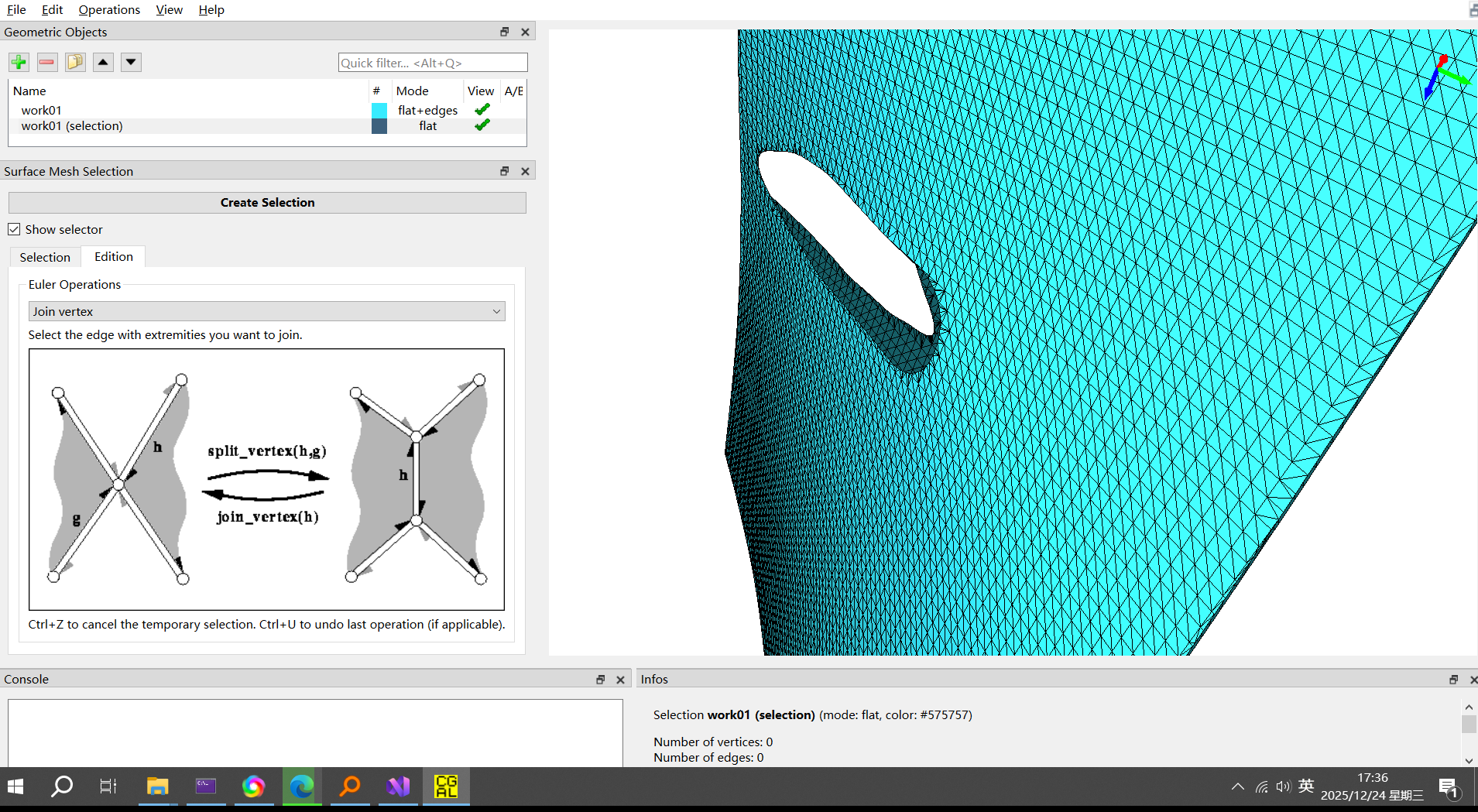Open the Edit menu
Image resolution: width=1478 pixels, height=812 pixels.
click(52, 9)
